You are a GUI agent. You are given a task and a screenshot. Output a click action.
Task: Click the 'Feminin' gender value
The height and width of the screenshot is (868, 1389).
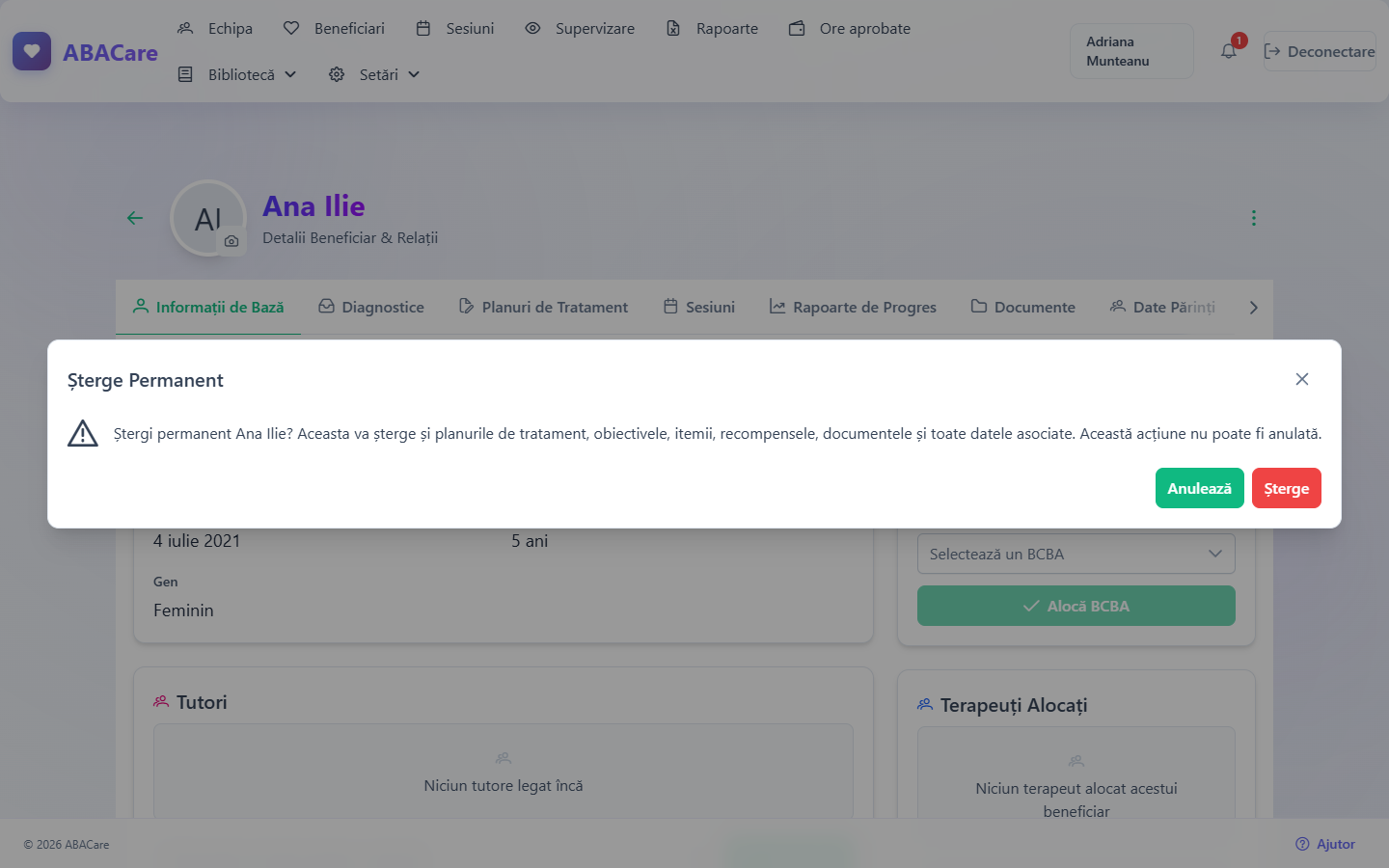coord(183,610)
